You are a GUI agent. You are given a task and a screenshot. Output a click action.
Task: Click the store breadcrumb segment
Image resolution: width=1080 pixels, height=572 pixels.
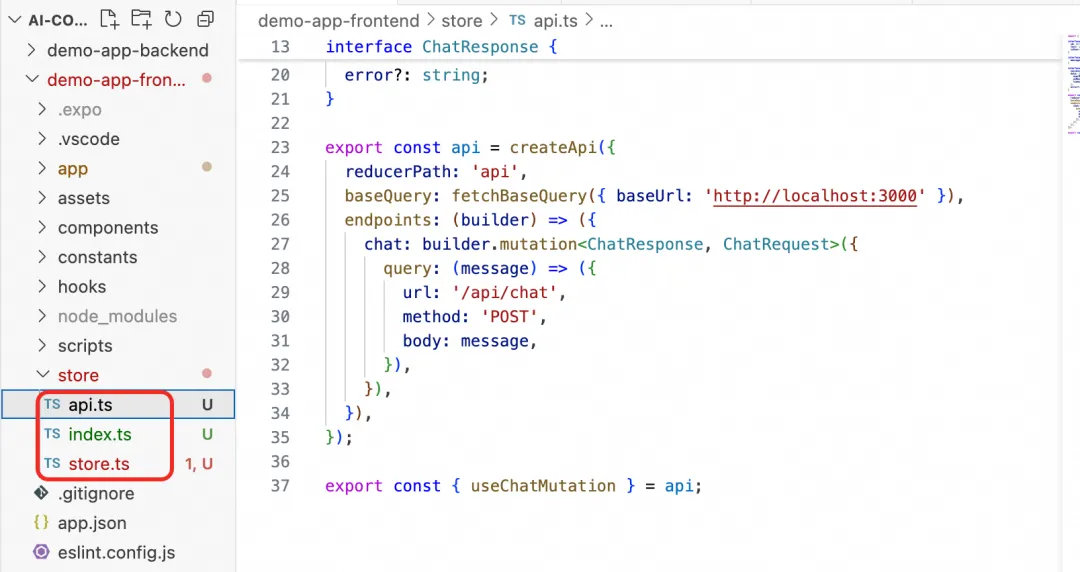(x=461, y=21)
